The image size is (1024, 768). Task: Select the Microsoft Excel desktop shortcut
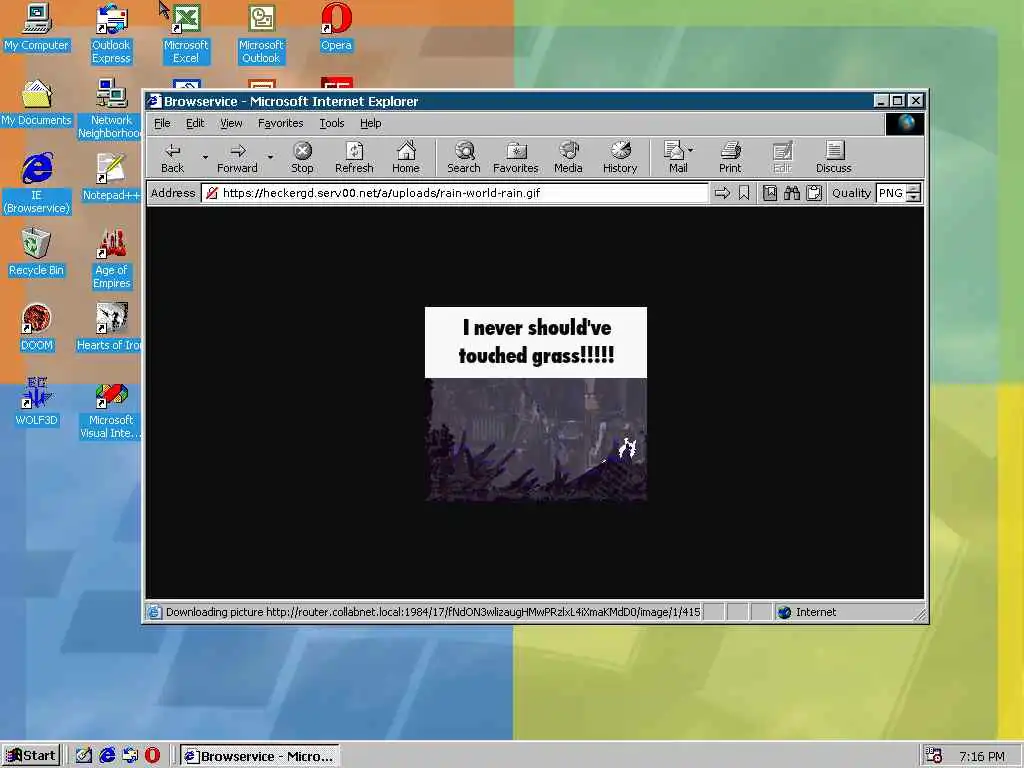click(185, 34)
